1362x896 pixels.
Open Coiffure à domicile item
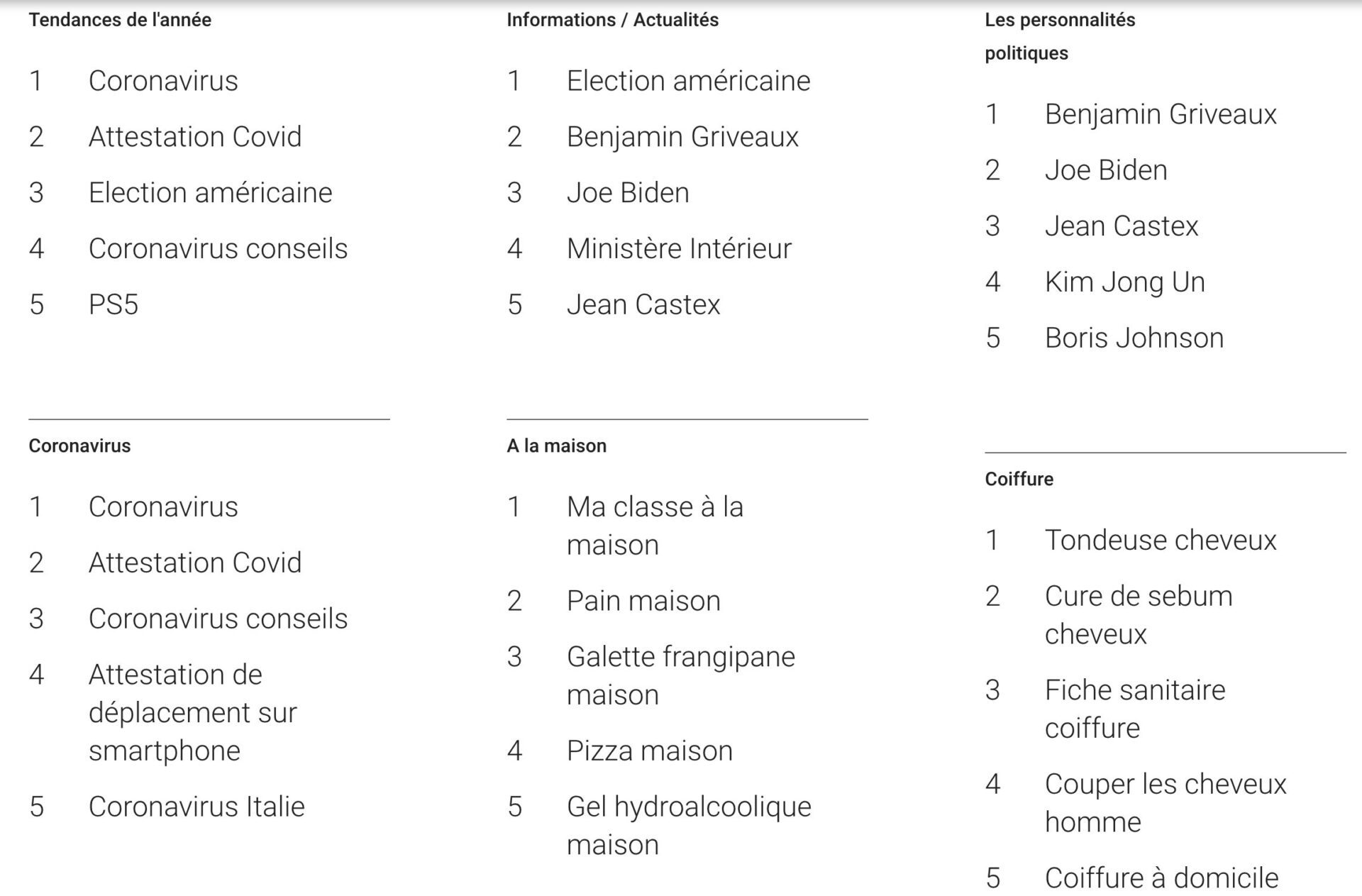tap(1161, 878)
